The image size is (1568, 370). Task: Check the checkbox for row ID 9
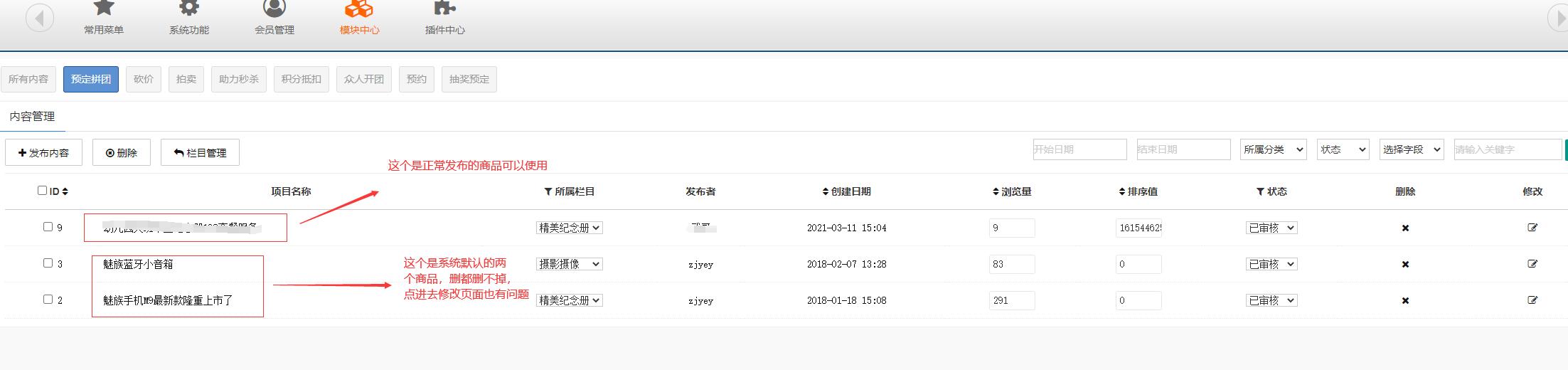point(48,227)
